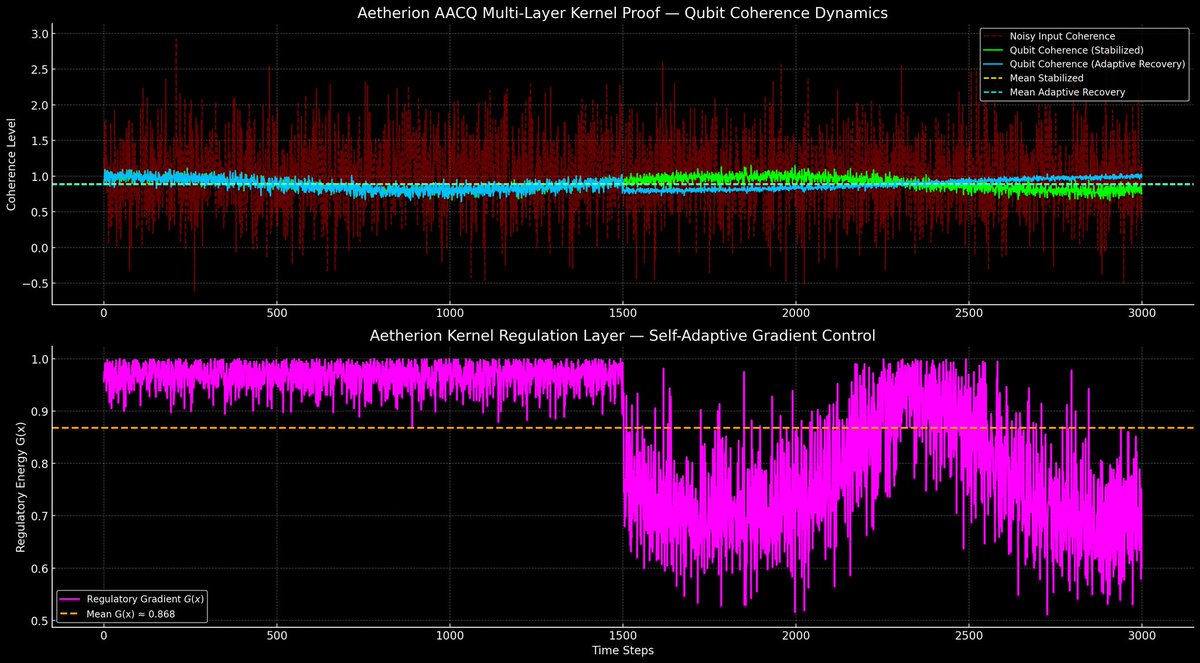1200x663 pixels.
Task: Click legend entry 'Regulatory Gradient G(x)'
Action: point(146,598)
